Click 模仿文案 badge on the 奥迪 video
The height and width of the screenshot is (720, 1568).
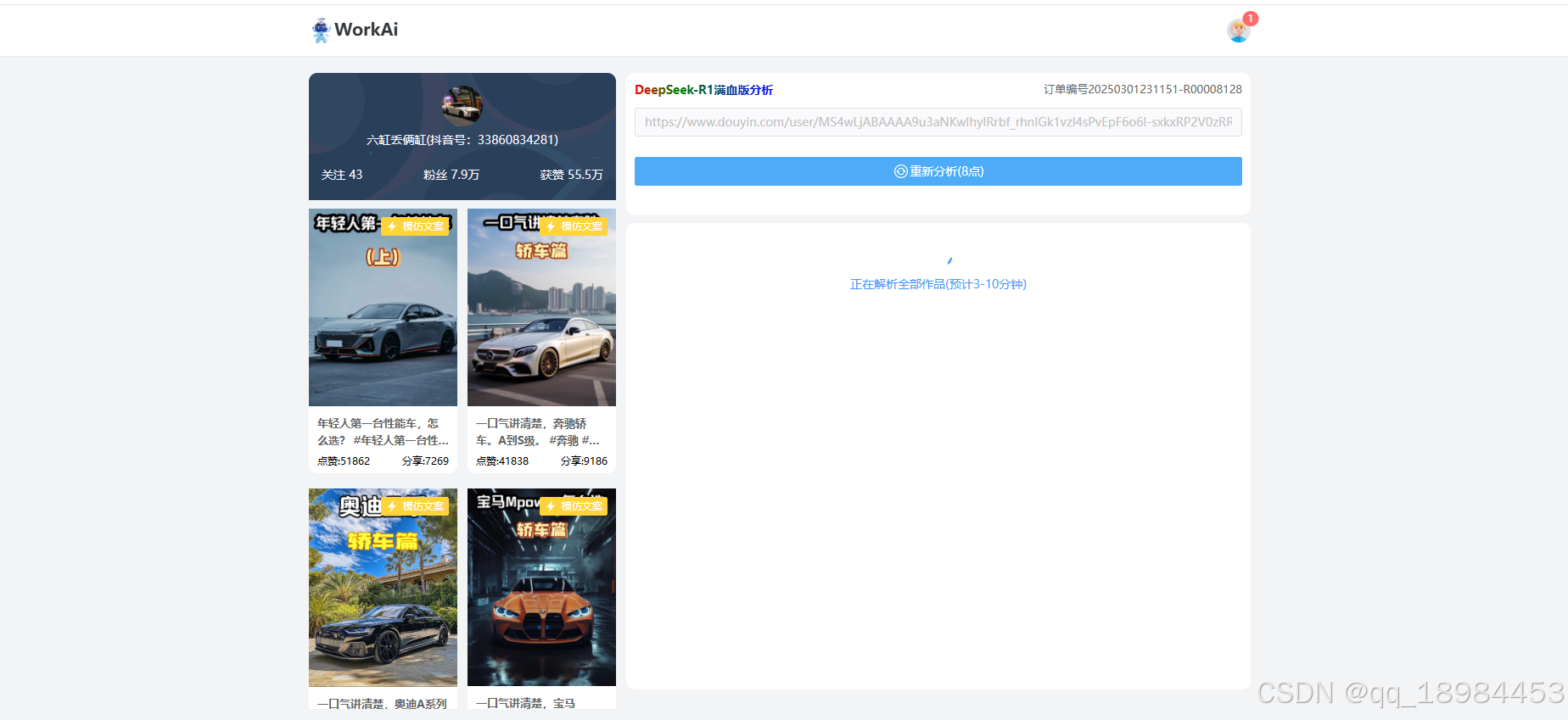click(415, 506)
